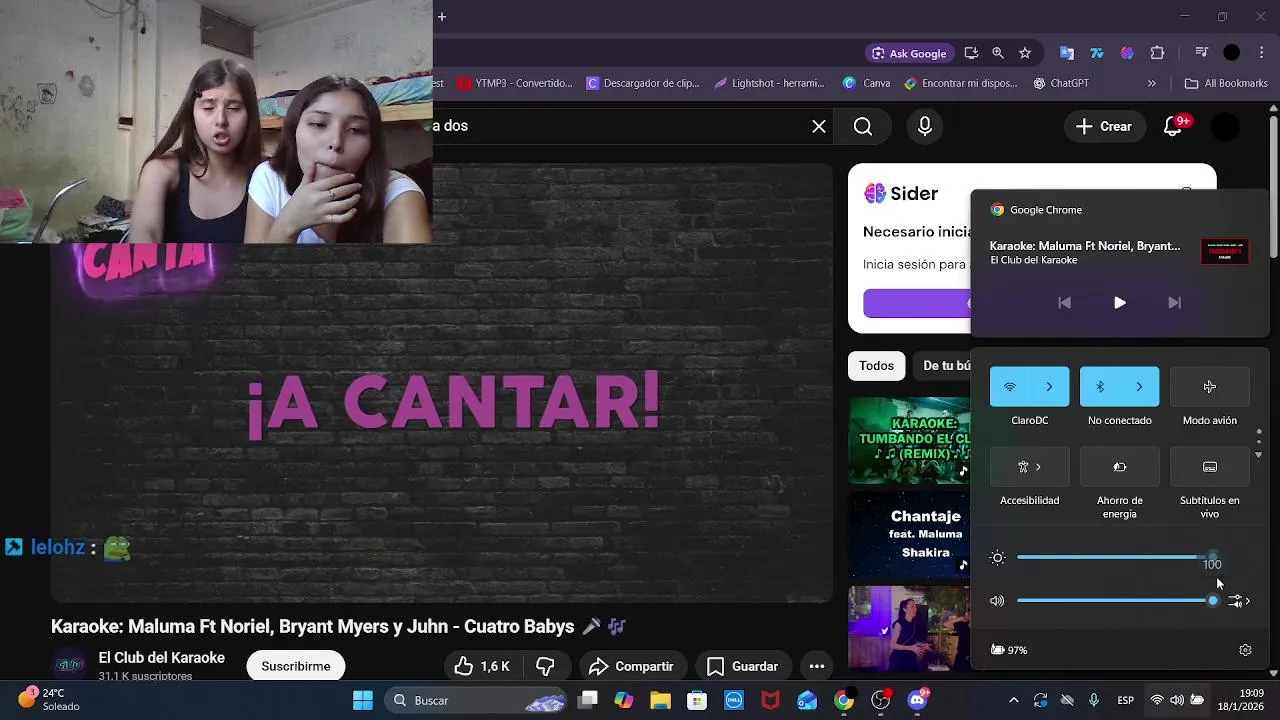Viewport: 1280px width, 720px height.
Task: Start YouTube voice search microphone
Action: tap(925, 126)
